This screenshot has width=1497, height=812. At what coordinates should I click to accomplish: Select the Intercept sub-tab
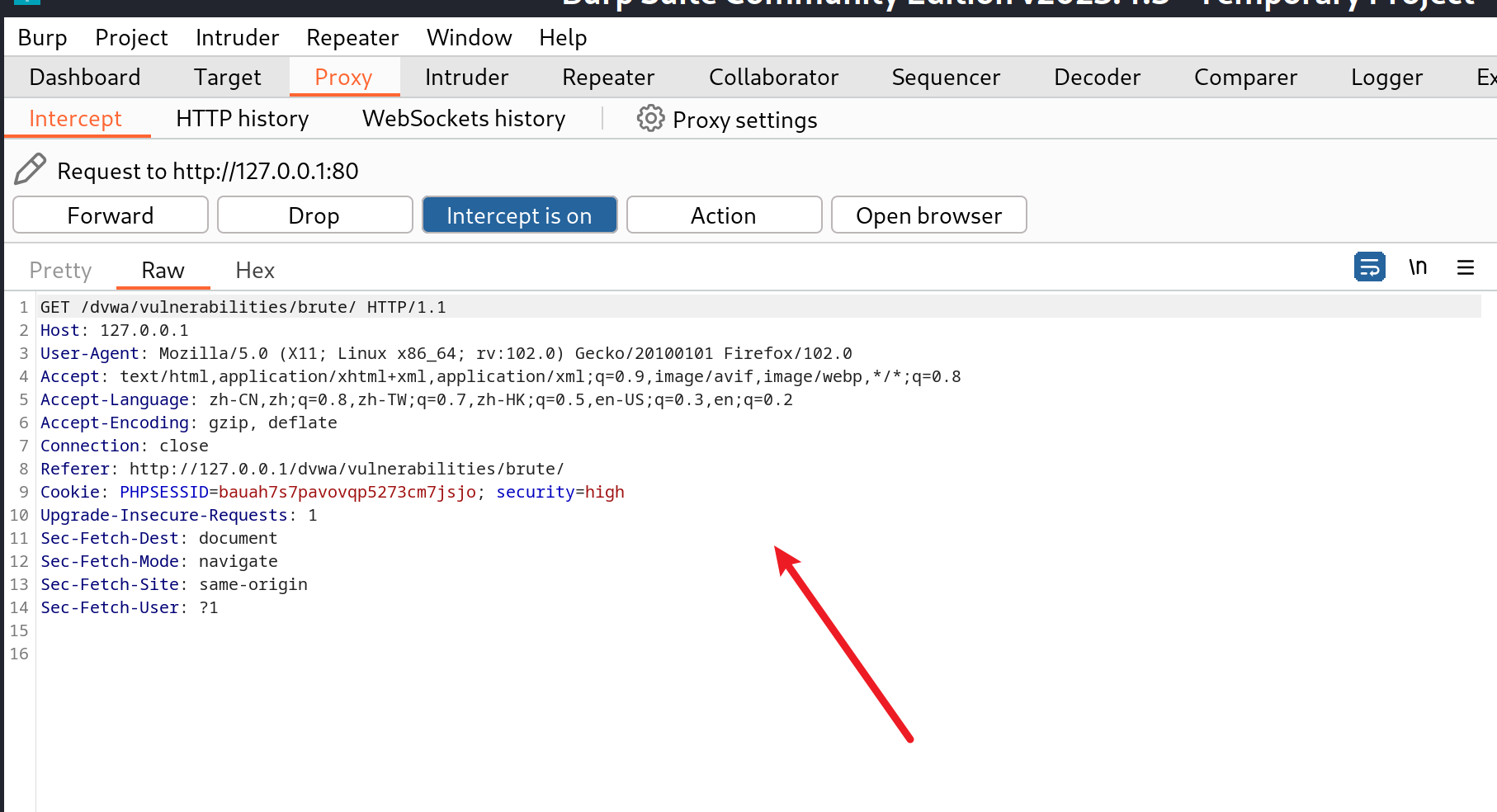76,119
